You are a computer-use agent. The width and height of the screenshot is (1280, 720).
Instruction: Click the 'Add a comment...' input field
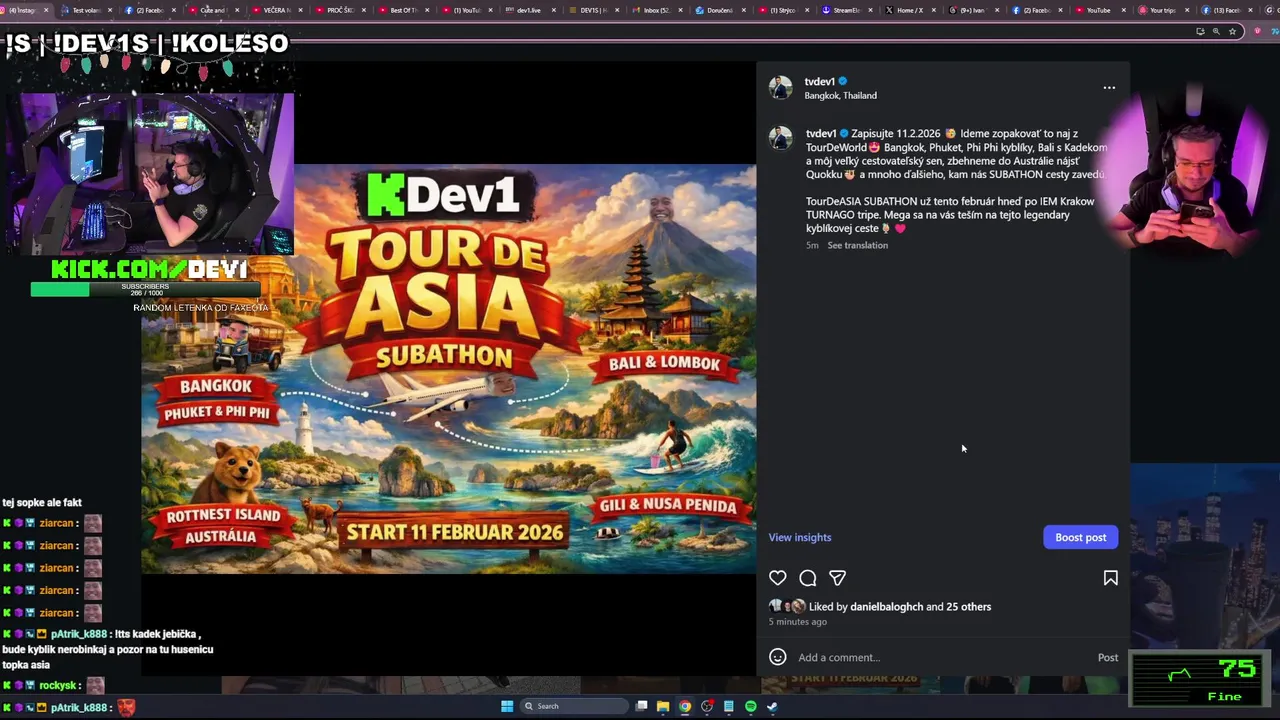[x=940, y=657]
